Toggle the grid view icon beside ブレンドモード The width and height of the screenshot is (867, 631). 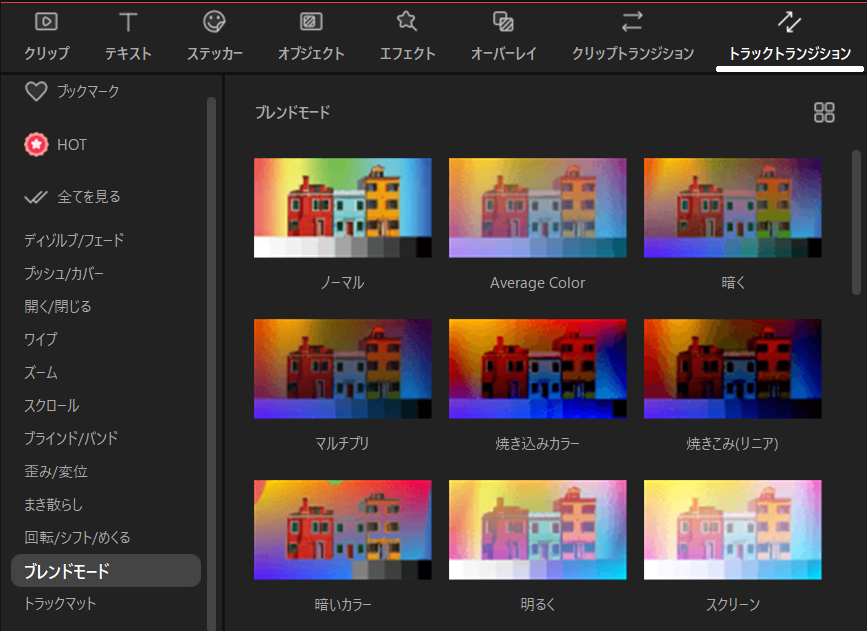[x=824, y=112]
